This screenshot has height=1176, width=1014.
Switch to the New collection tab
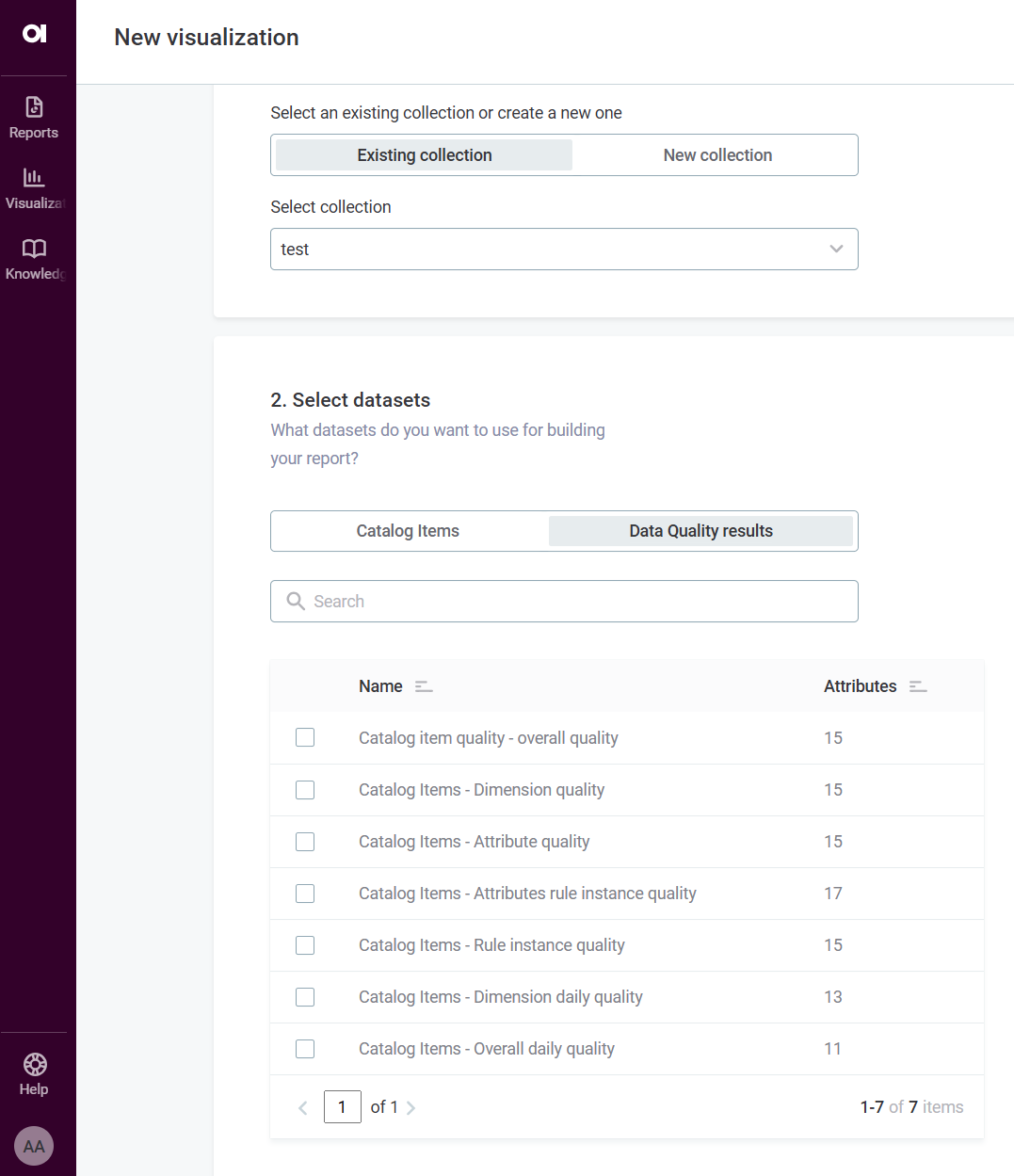pos(716,154)
